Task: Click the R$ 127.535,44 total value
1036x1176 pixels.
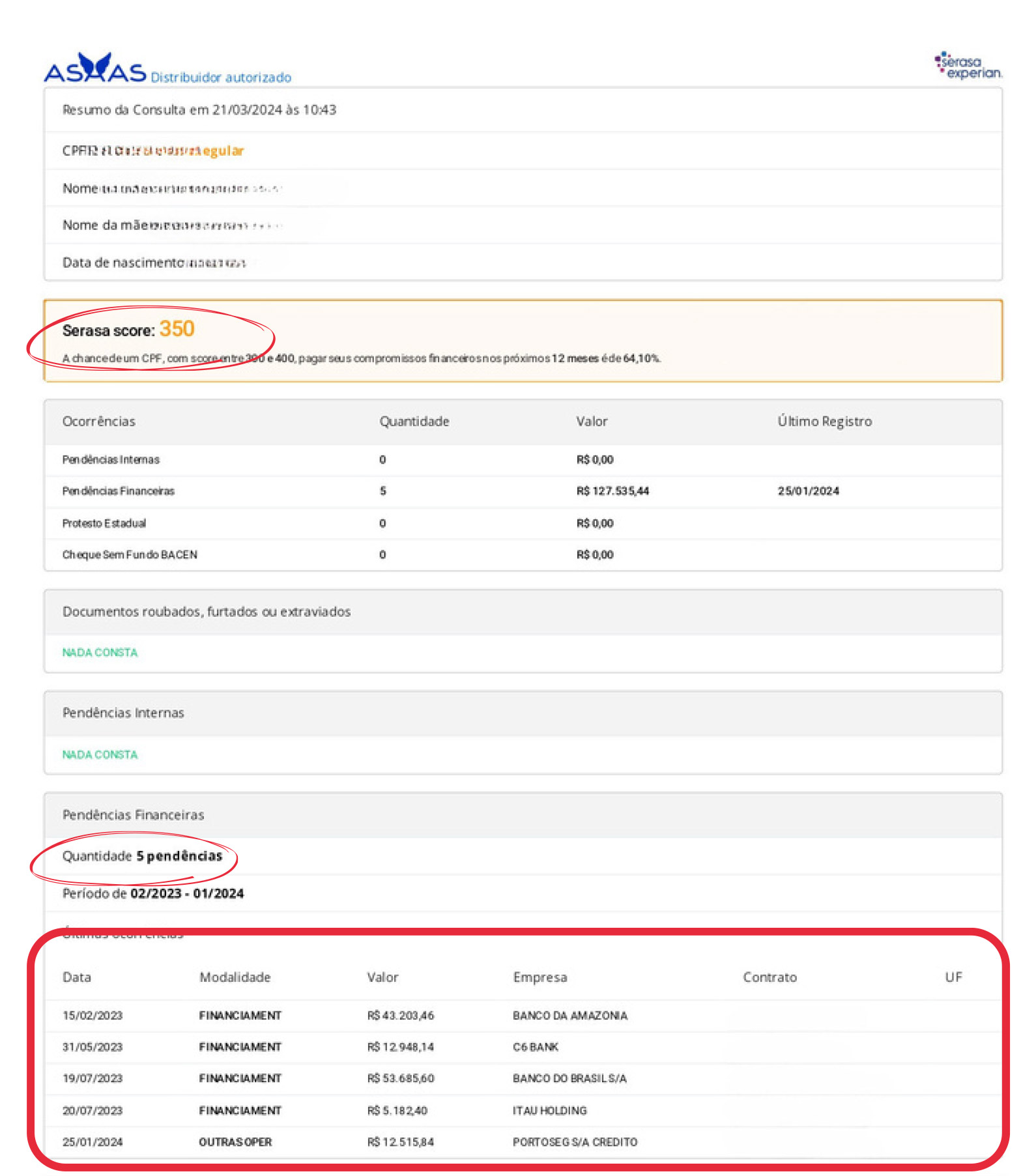Action: coord(612,491)
